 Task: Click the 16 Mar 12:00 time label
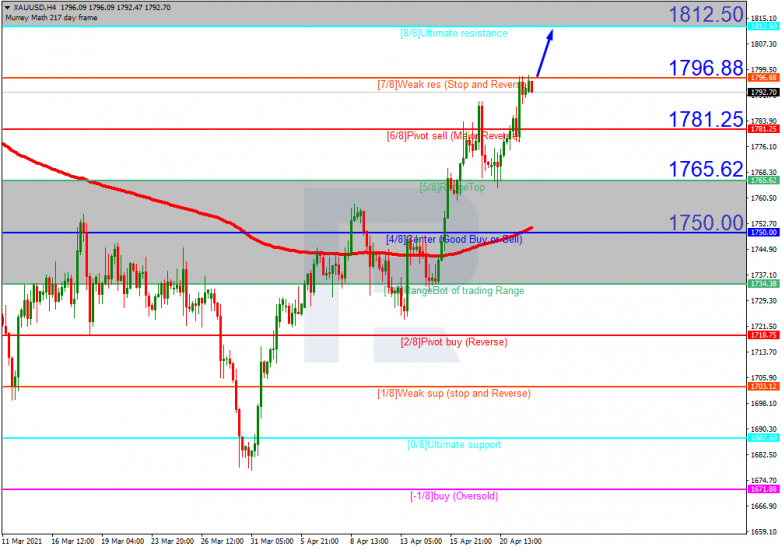[x=72, y=542]
